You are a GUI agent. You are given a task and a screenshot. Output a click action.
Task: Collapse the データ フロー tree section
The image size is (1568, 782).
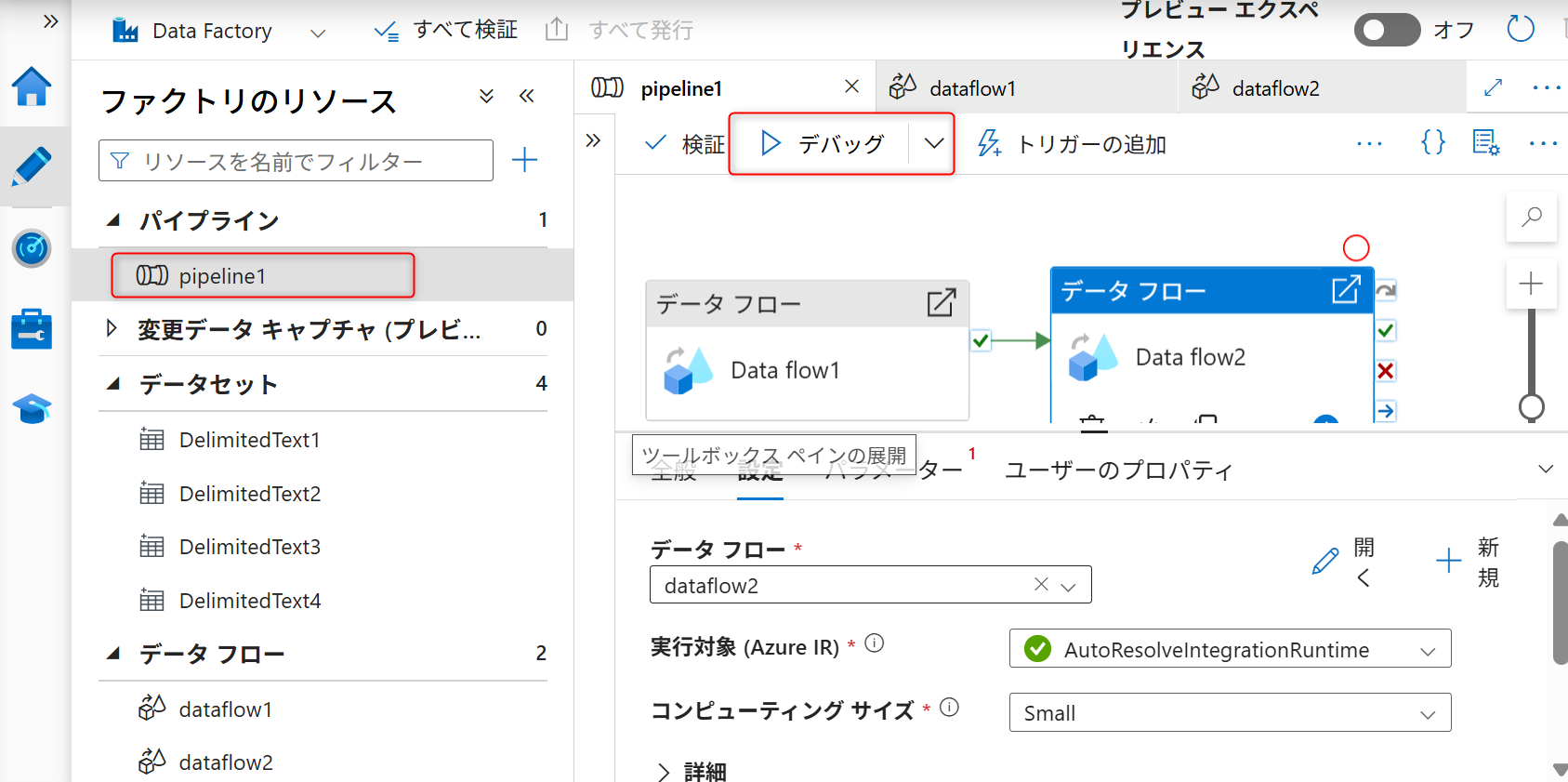(x=113, y=654)
